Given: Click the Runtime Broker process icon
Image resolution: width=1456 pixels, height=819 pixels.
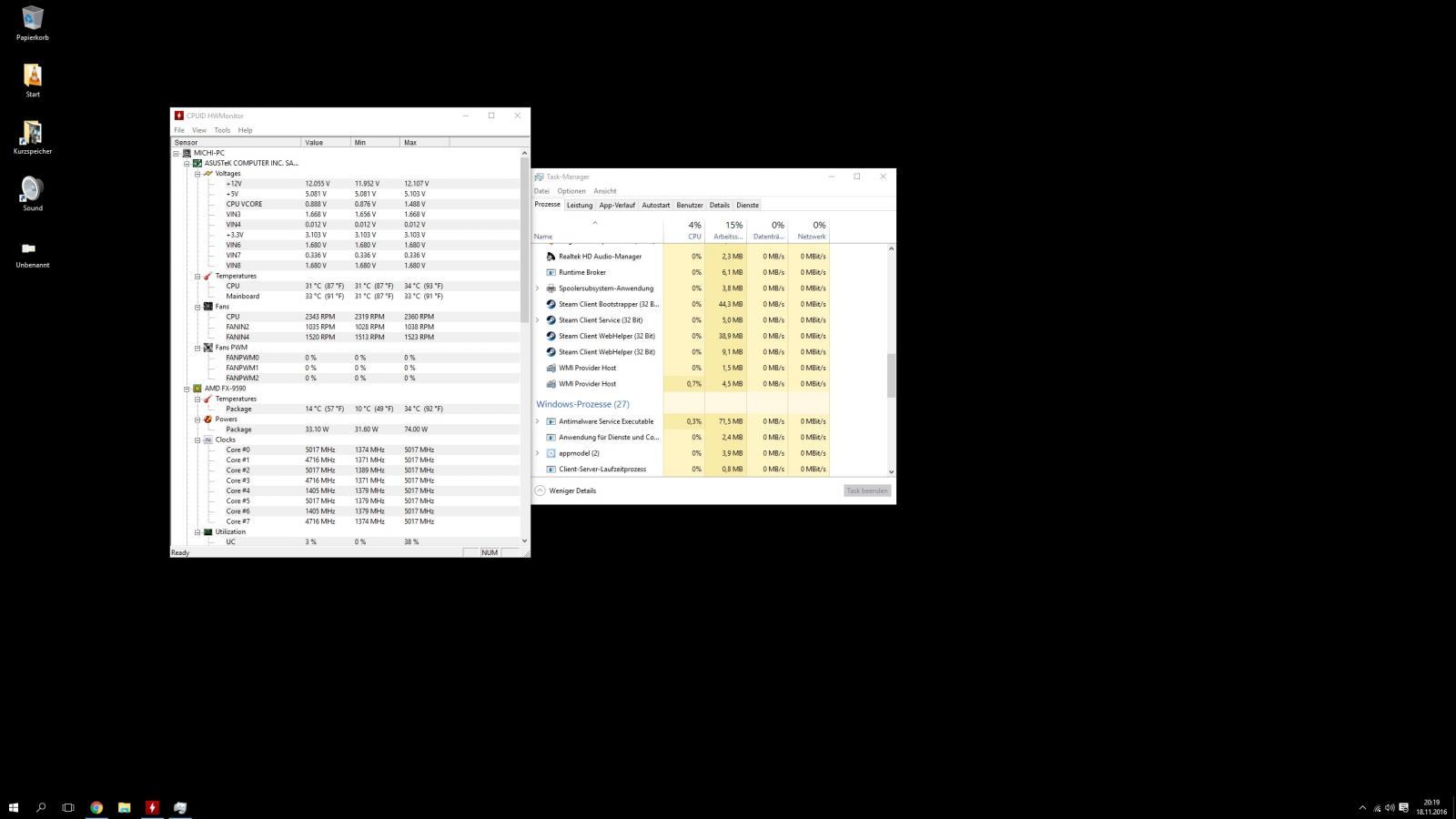Looking at the screenshot, I should pos(551,272).
